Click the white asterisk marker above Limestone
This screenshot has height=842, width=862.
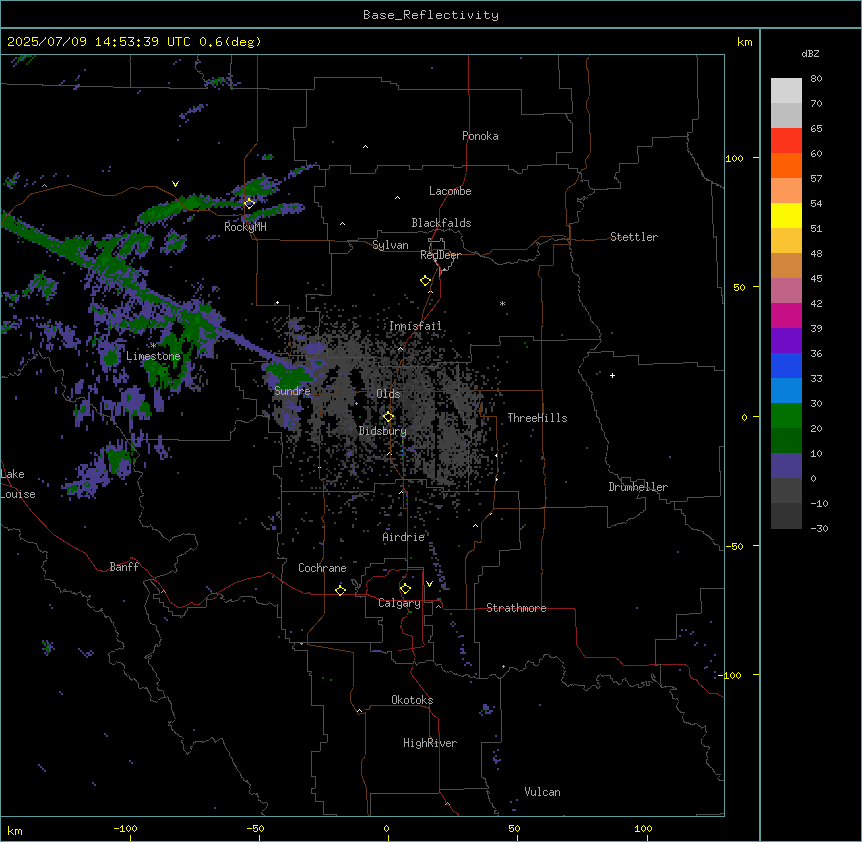(x=153, y=346)
